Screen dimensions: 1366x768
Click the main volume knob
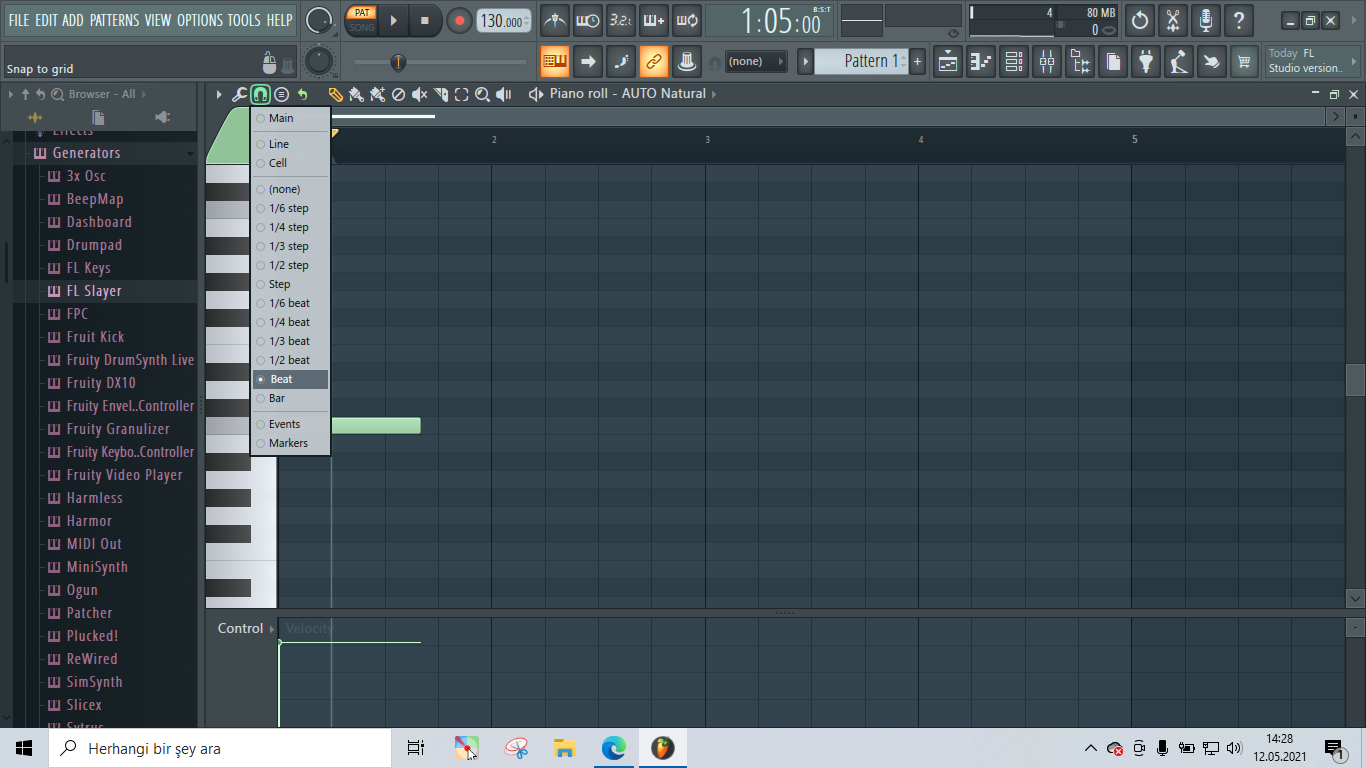click(x=319, y=20)
